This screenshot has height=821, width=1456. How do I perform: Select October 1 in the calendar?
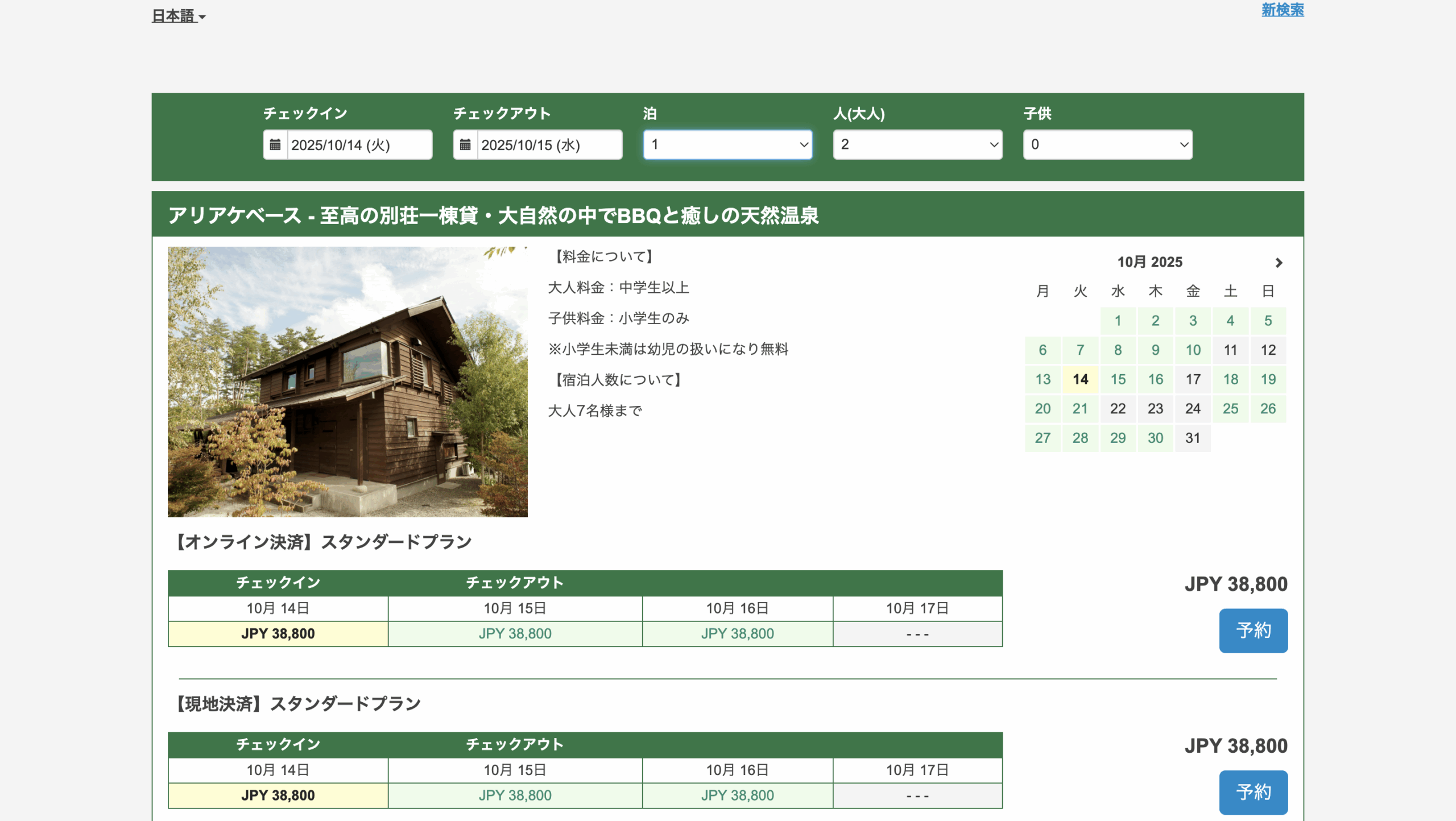[x=1118, y=321]
